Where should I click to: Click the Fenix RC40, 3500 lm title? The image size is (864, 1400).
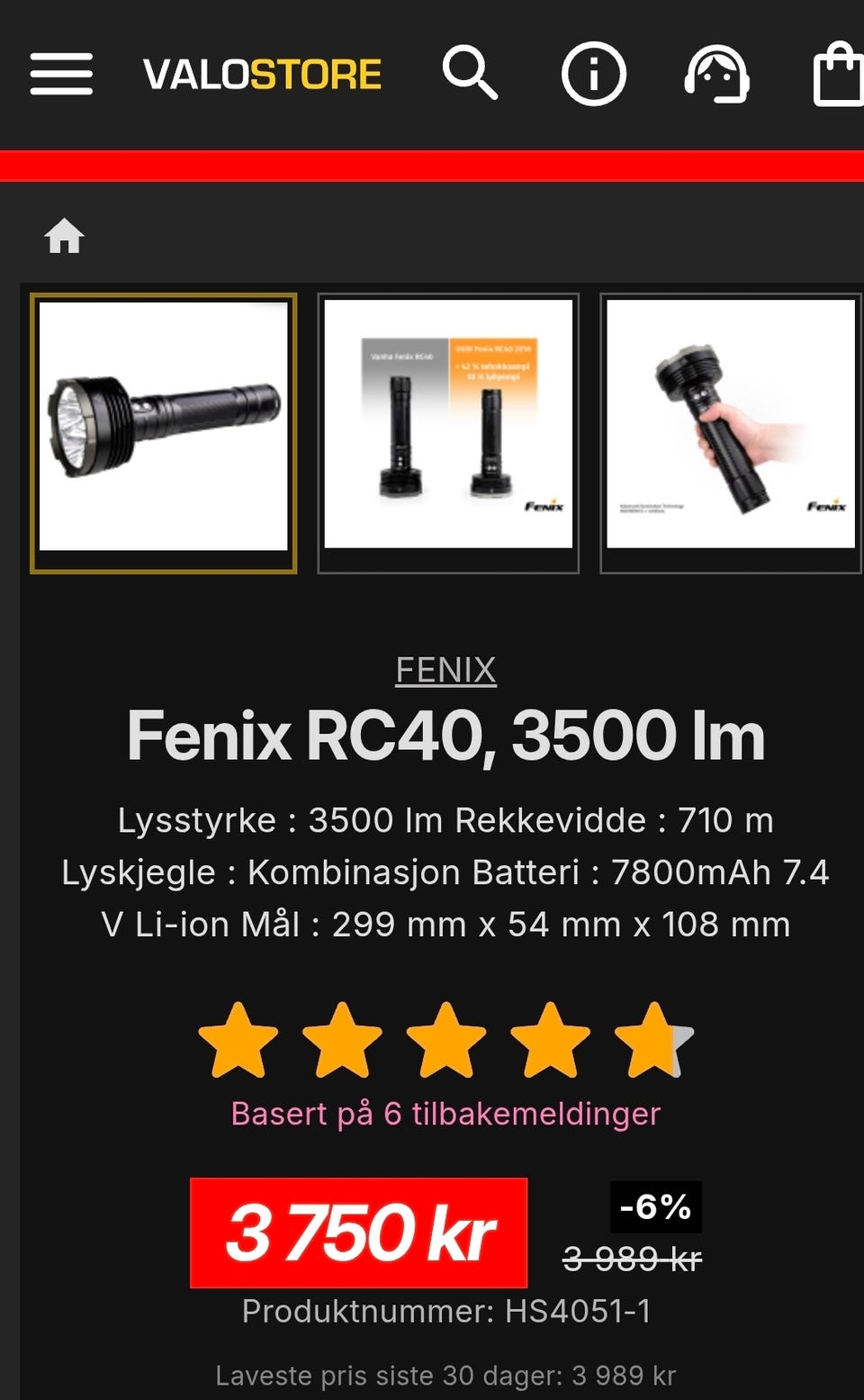[446, 736]
